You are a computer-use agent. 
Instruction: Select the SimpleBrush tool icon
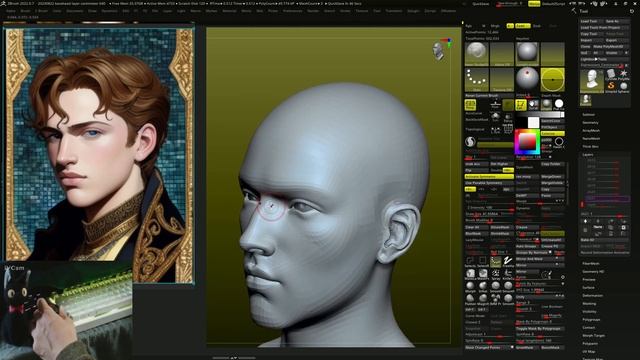click(611, 86)
